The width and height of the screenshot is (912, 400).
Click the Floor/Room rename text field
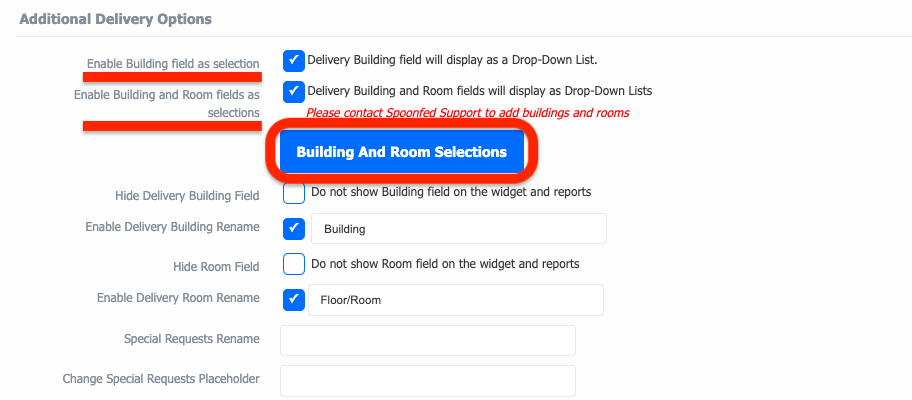(x=456, y=300)
